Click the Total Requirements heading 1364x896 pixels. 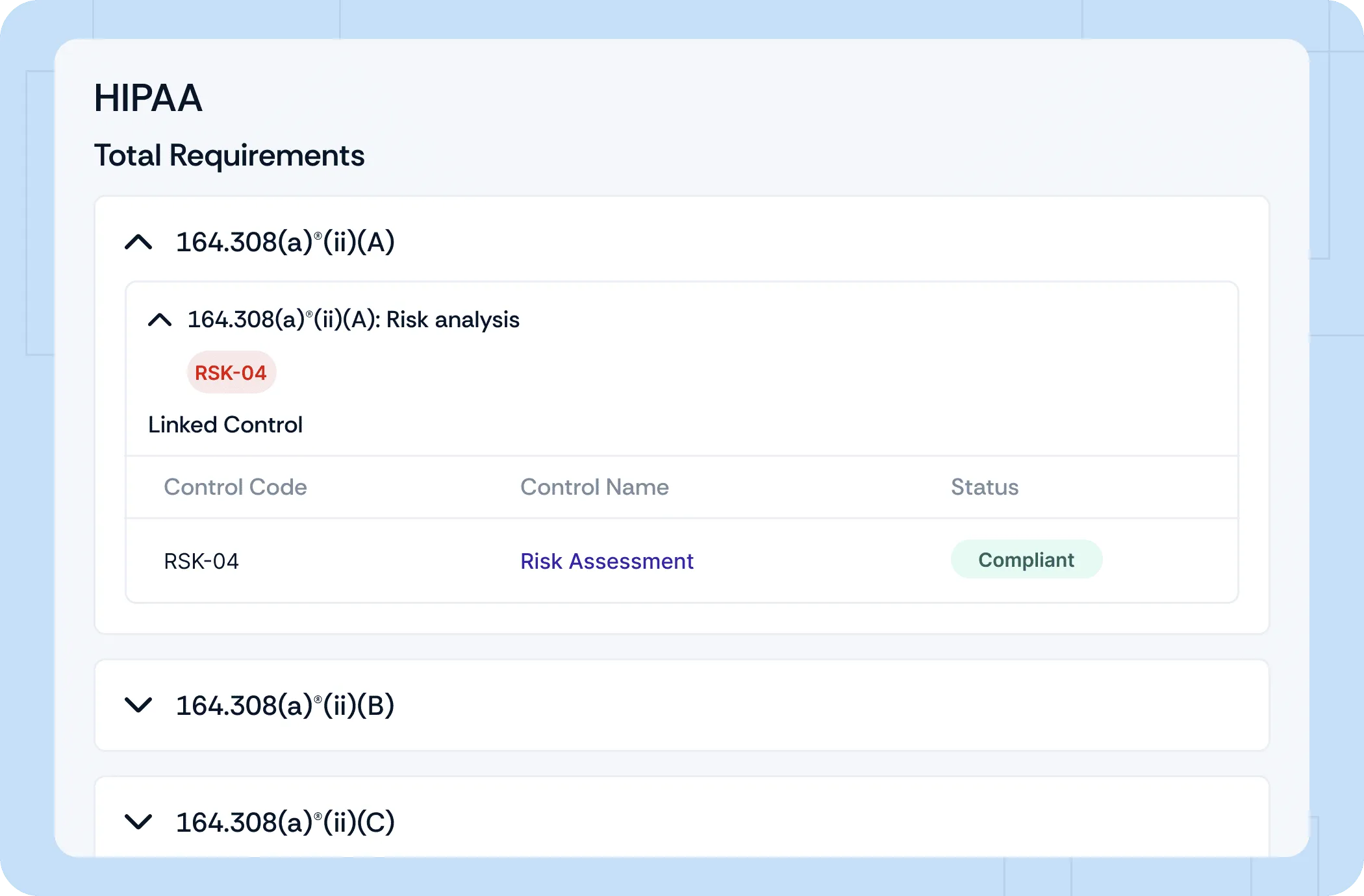(x=229, y=155)
